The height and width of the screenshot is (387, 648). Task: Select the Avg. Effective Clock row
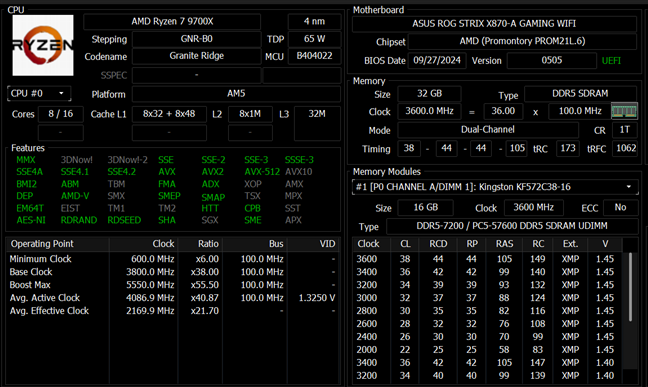[173, 311]
